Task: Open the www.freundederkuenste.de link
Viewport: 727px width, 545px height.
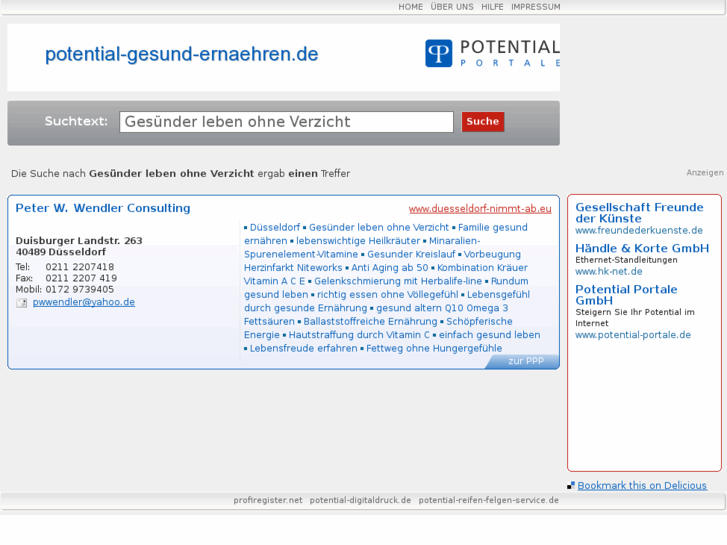Action: tap(639, 231)
